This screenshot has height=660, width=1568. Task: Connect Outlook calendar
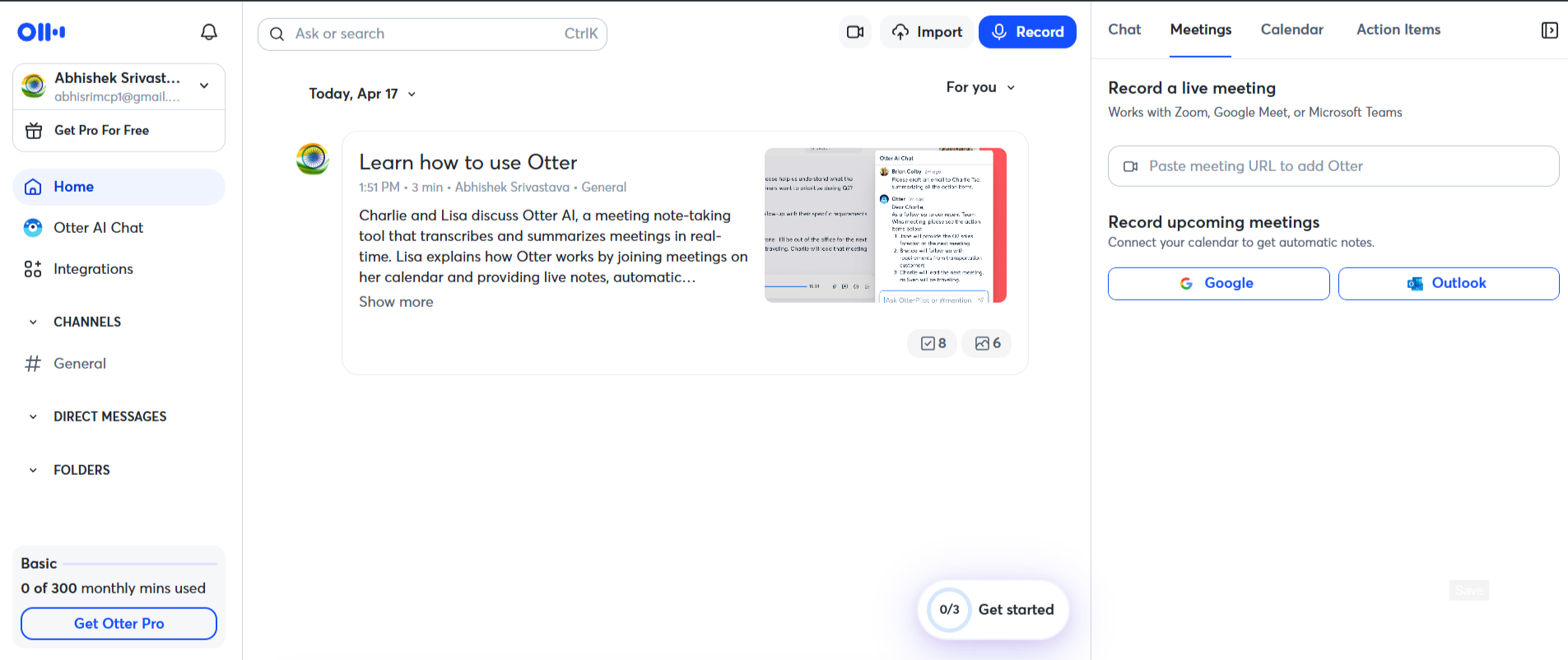pyautogui.click(x=1449, y=283)
